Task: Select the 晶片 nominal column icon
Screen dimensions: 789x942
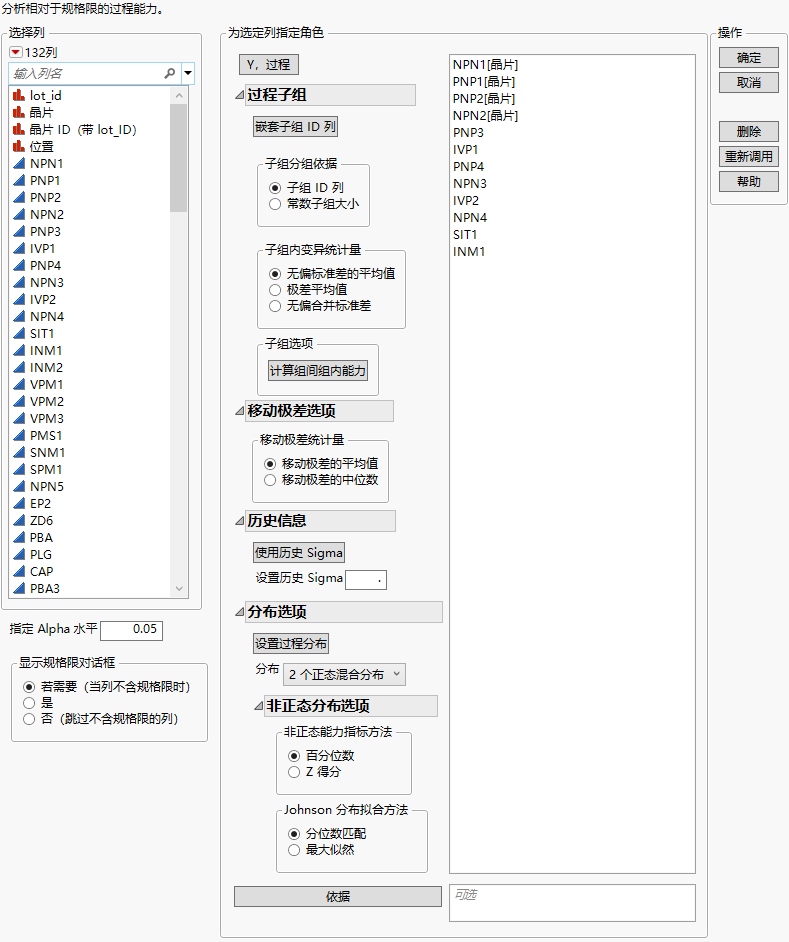Action: click(x=19, y=112)
